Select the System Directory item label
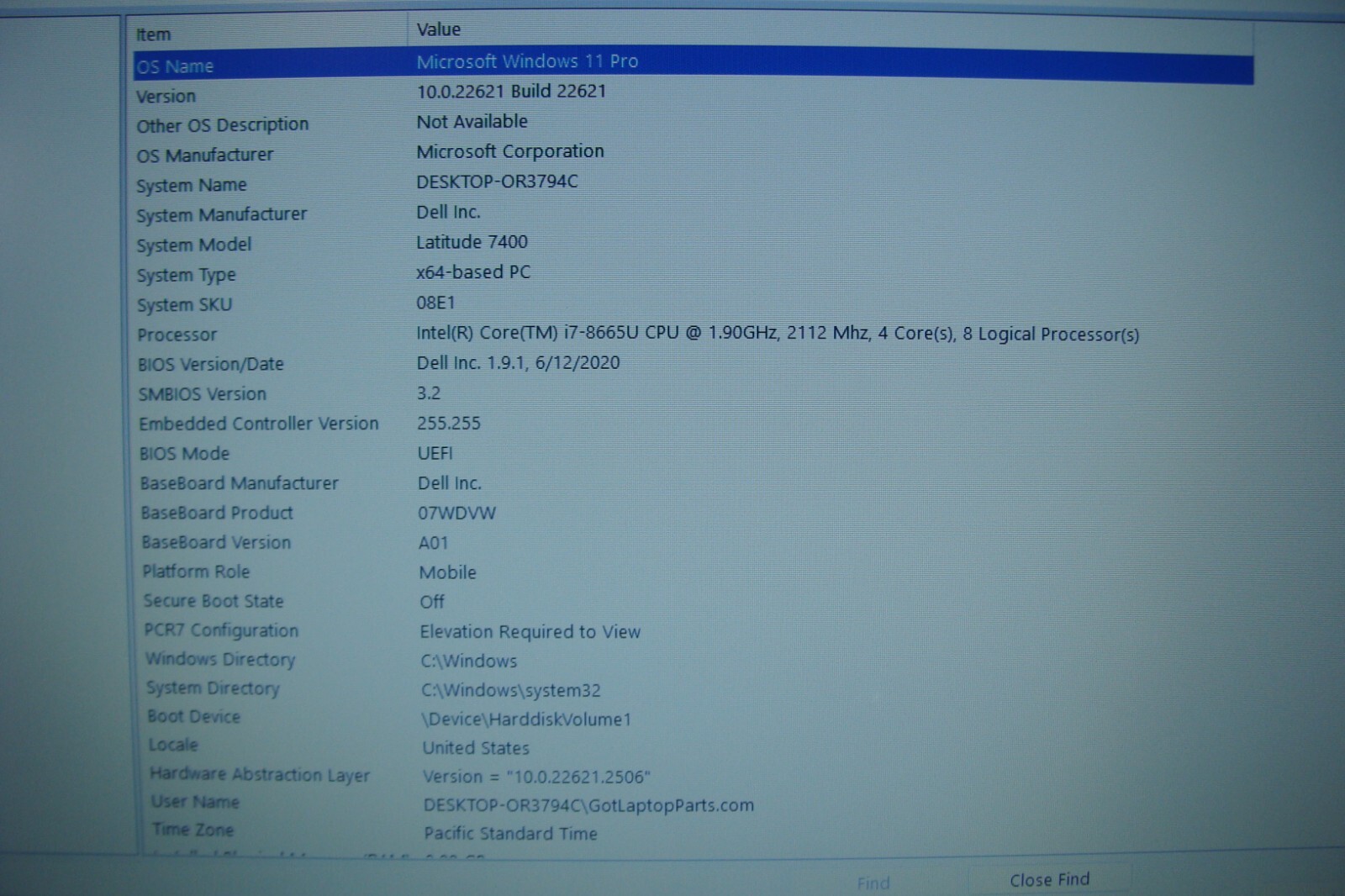Image resolution: width=1345 pixels, height=896 pixels. [213, 688]
